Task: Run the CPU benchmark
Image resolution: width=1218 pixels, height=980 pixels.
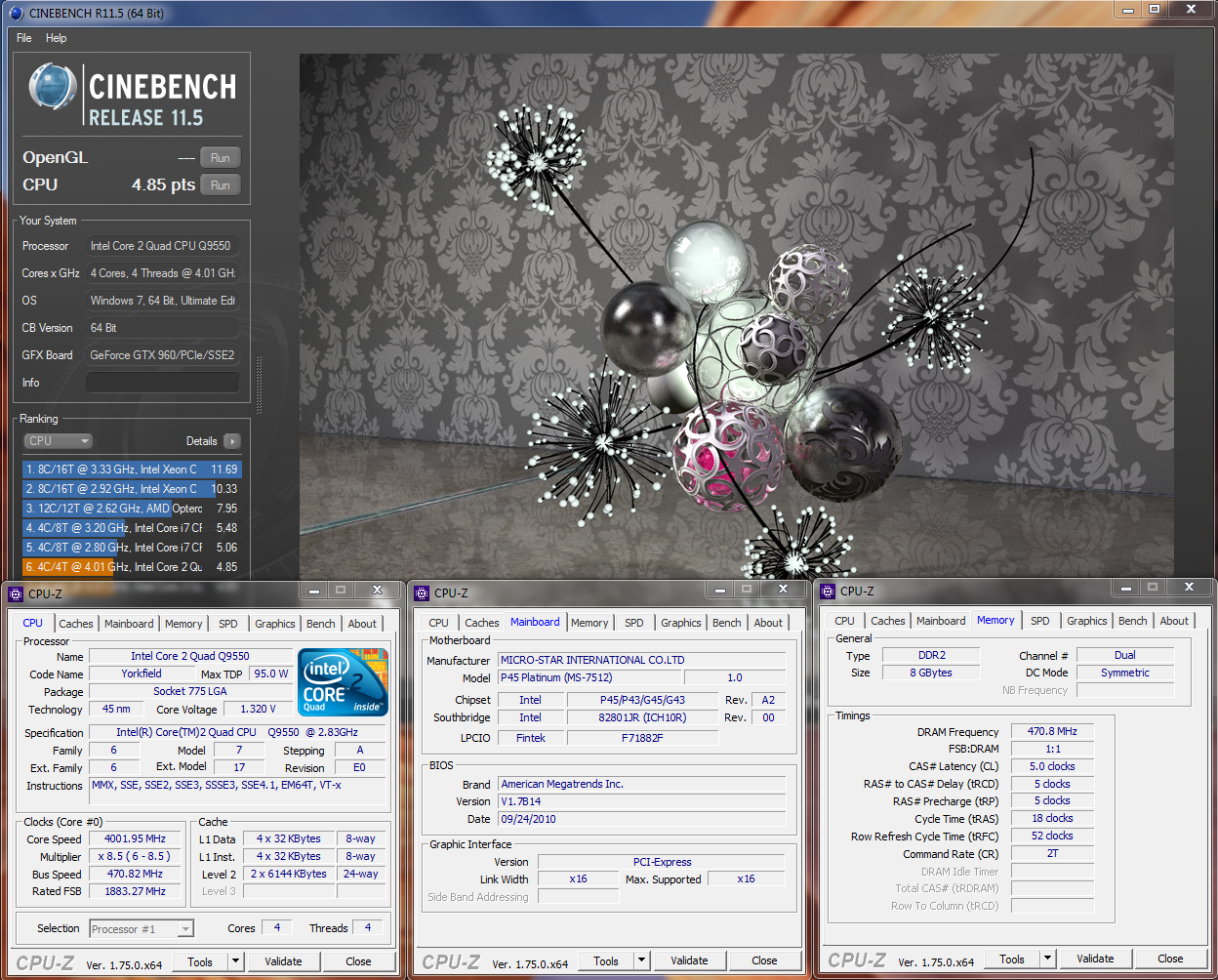Action: 221,185
